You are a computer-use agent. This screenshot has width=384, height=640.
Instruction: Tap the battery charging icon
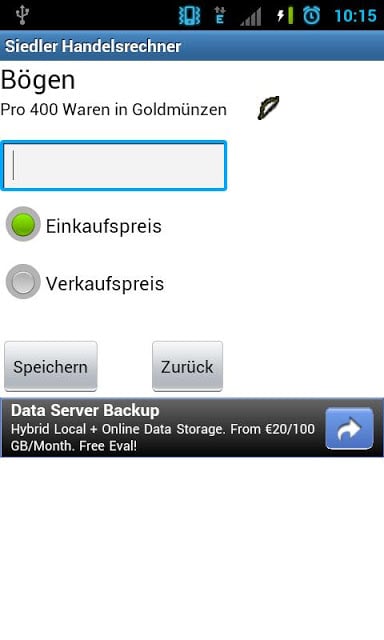[x=284, y=16]
